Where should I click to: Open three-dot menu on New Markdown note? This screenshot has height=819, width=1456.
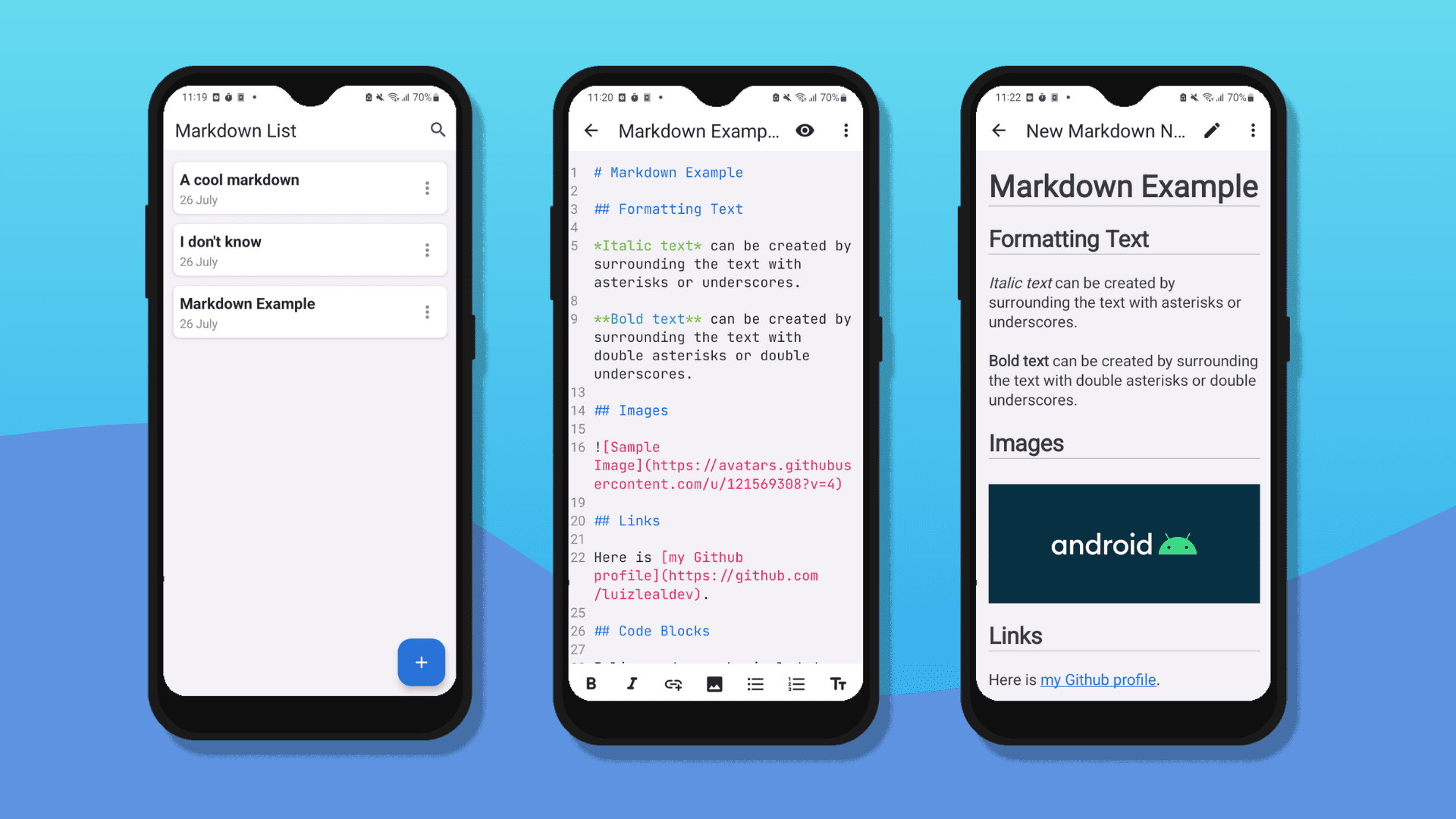click(1253, 130)
